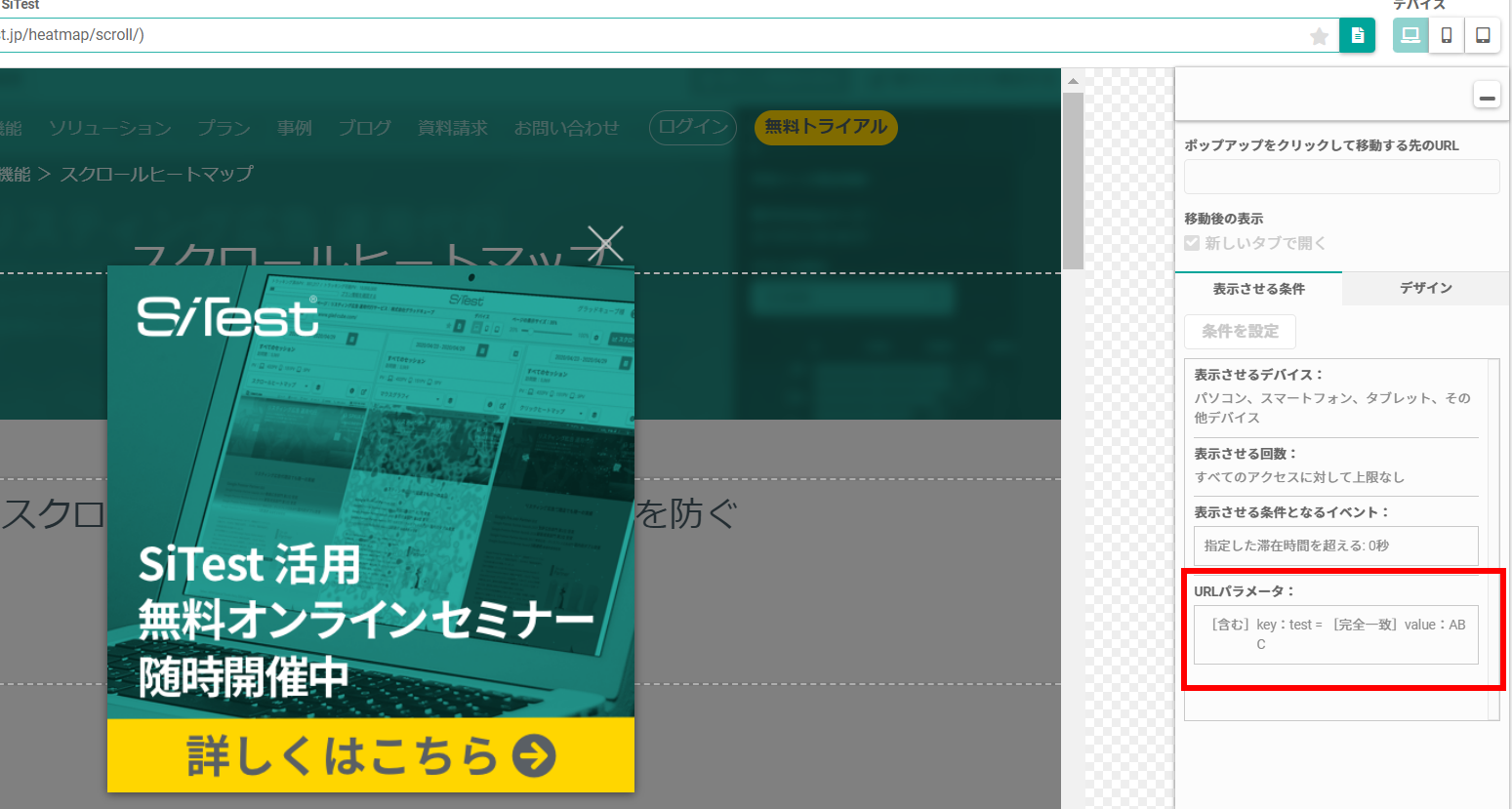Click the 表示させる回数 heading label
This screenshot has height=809, width=1512.
tap(1246, 454)
